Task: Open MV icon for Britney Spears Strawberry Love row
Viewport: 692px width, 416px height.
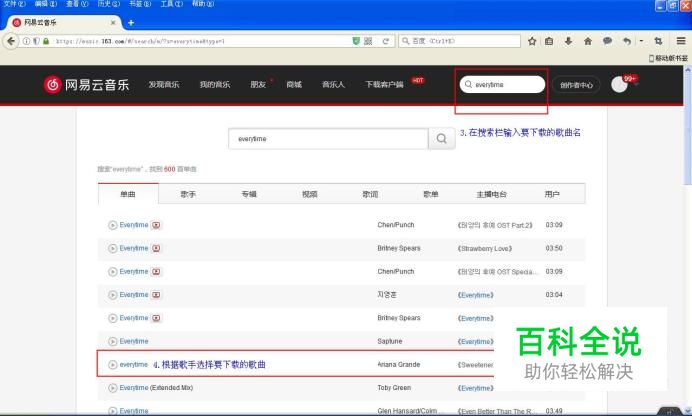Action: click(156, 248)
